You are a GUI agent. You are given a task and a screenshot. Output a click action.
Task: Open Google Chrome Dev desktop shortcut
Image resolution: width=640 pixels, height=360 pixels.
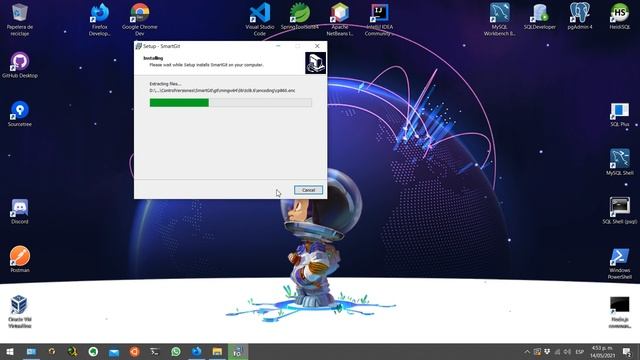point(140,20)
